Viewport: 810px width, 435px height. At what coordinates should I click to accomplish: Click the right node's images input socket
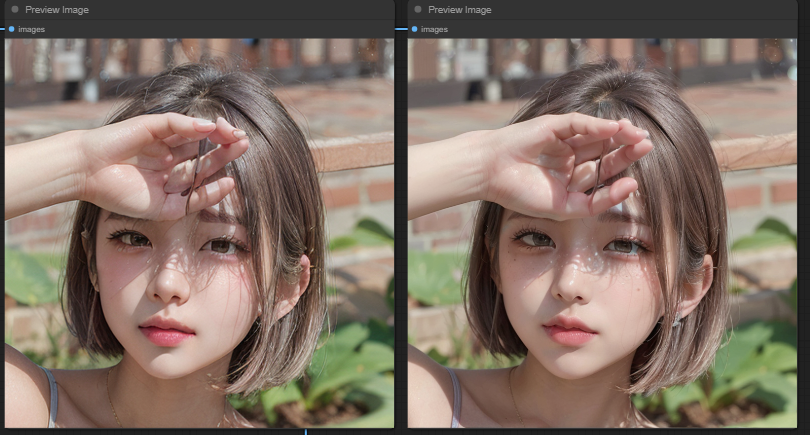coord(414,29)
